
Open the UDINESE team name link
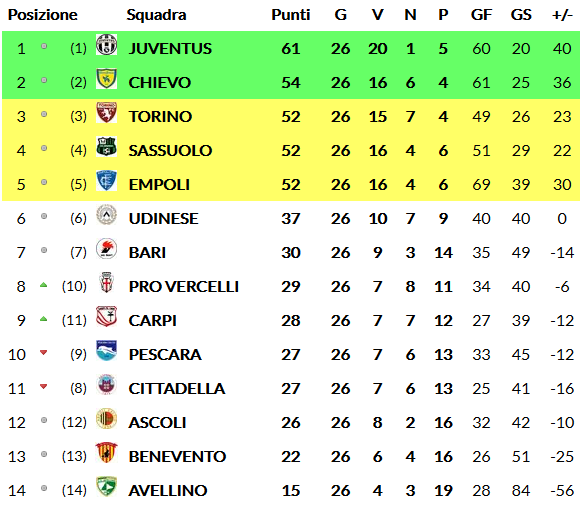pos(163,218)
